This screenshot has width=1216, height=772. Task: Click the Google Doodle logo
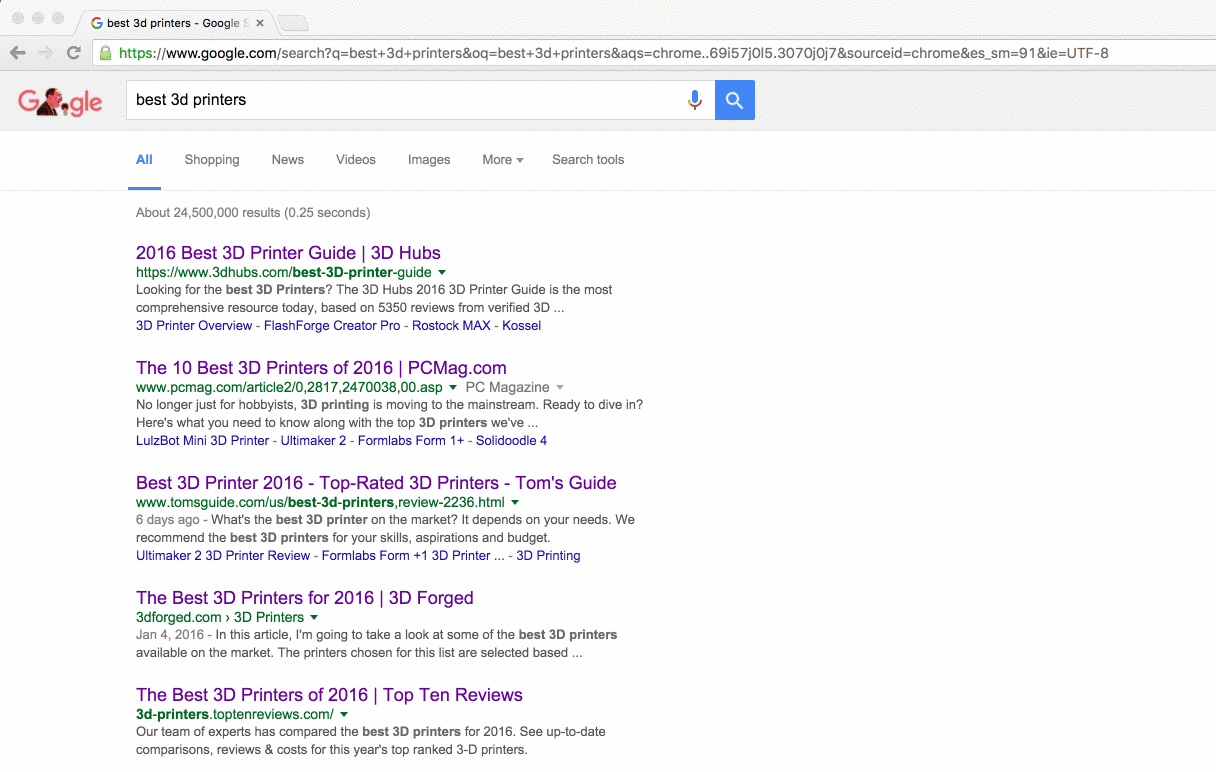point(60,100)
